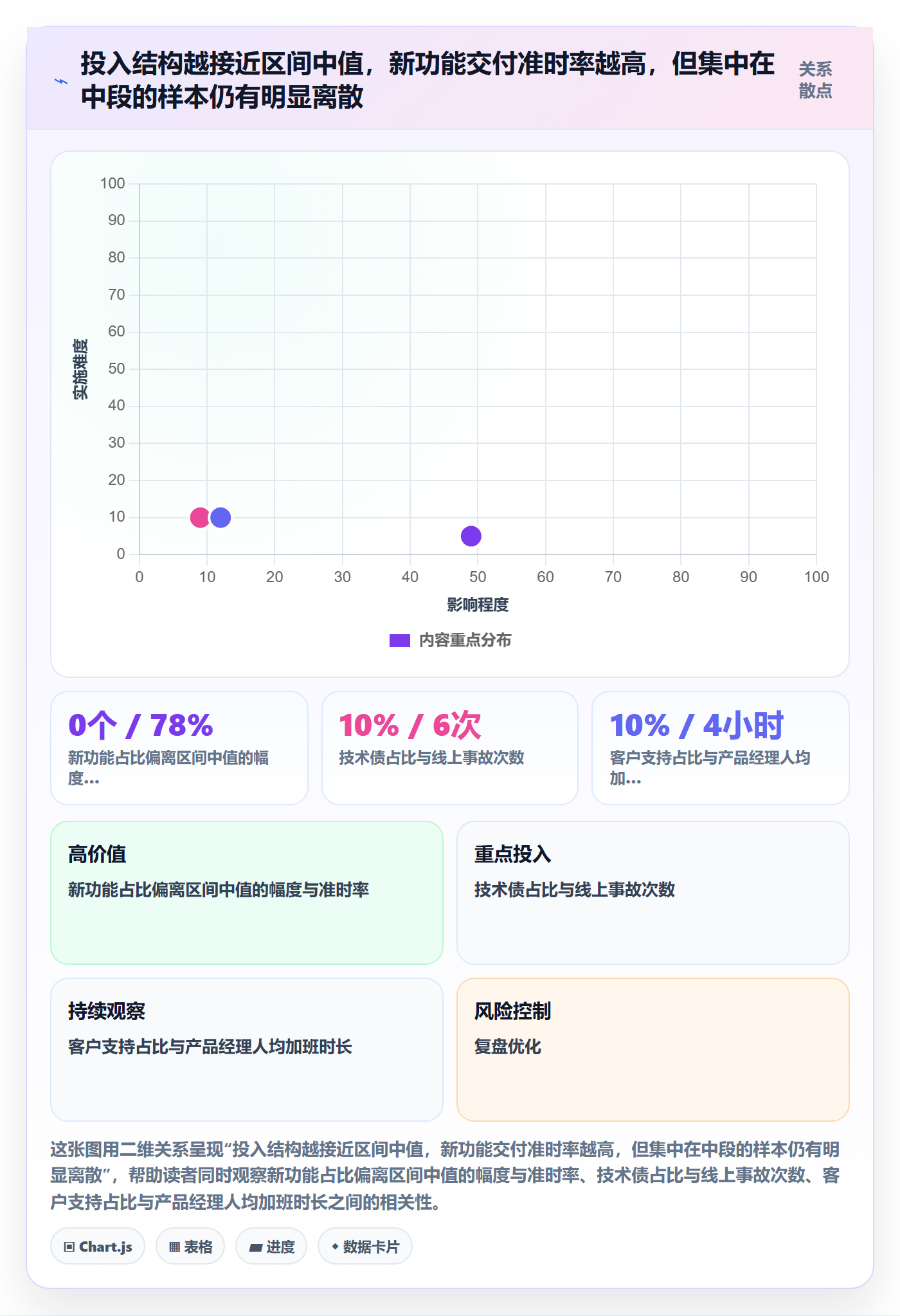Toggle the 内容重点分布 legend swatch

pyautogui.click(x=400, y=641)
